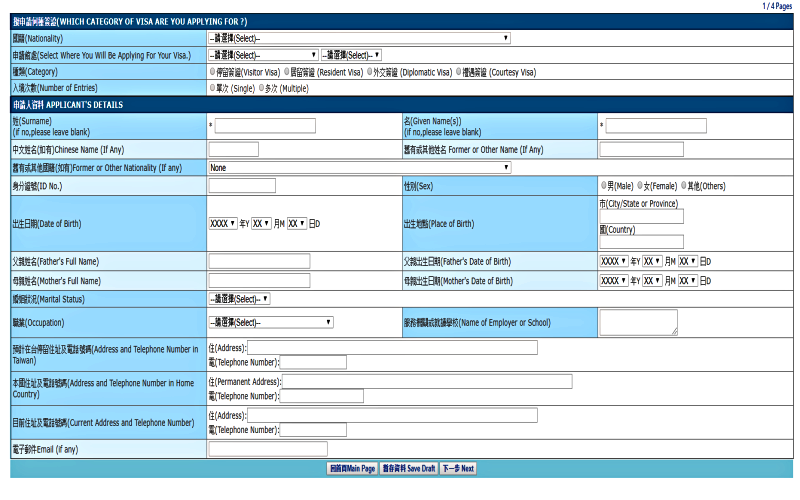Expand Former or Other Nationality dropdown

coord(359,168)
